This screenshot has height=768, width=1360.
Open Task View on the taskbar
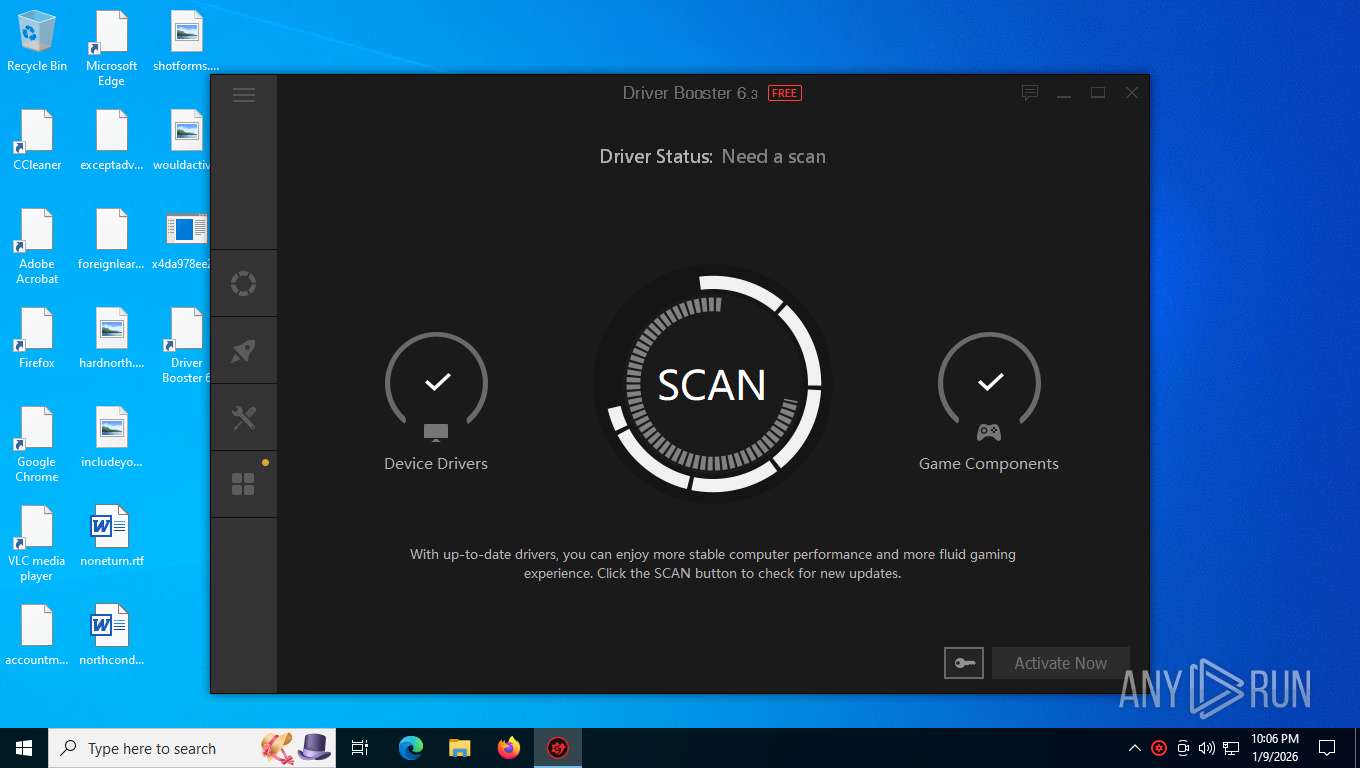[360, 748]
